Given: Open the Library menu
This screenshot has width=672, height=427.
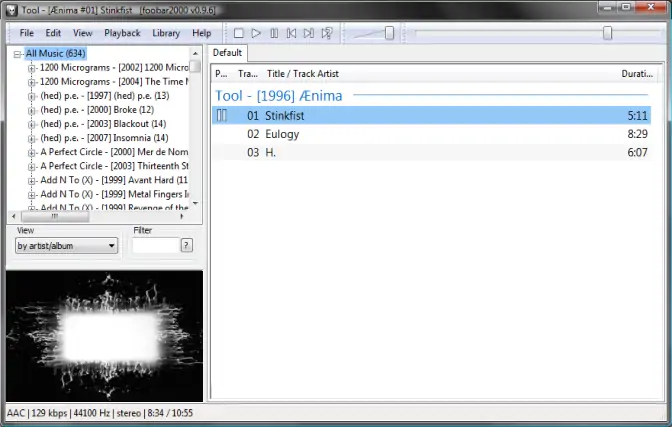Looking at the screenshot, I should pyautogui.click(x=166, y=33).
